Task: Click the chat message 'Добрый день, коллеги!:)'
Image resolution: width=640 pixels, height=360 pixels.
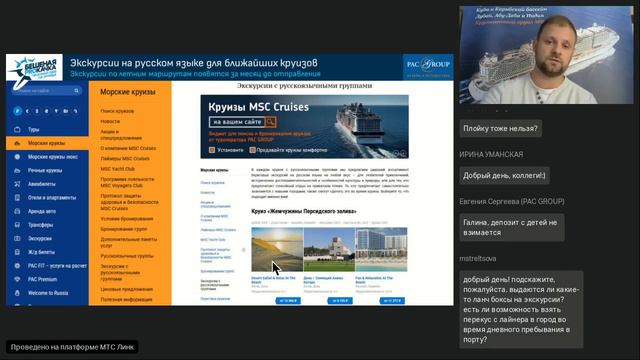Action: point(504,176)
